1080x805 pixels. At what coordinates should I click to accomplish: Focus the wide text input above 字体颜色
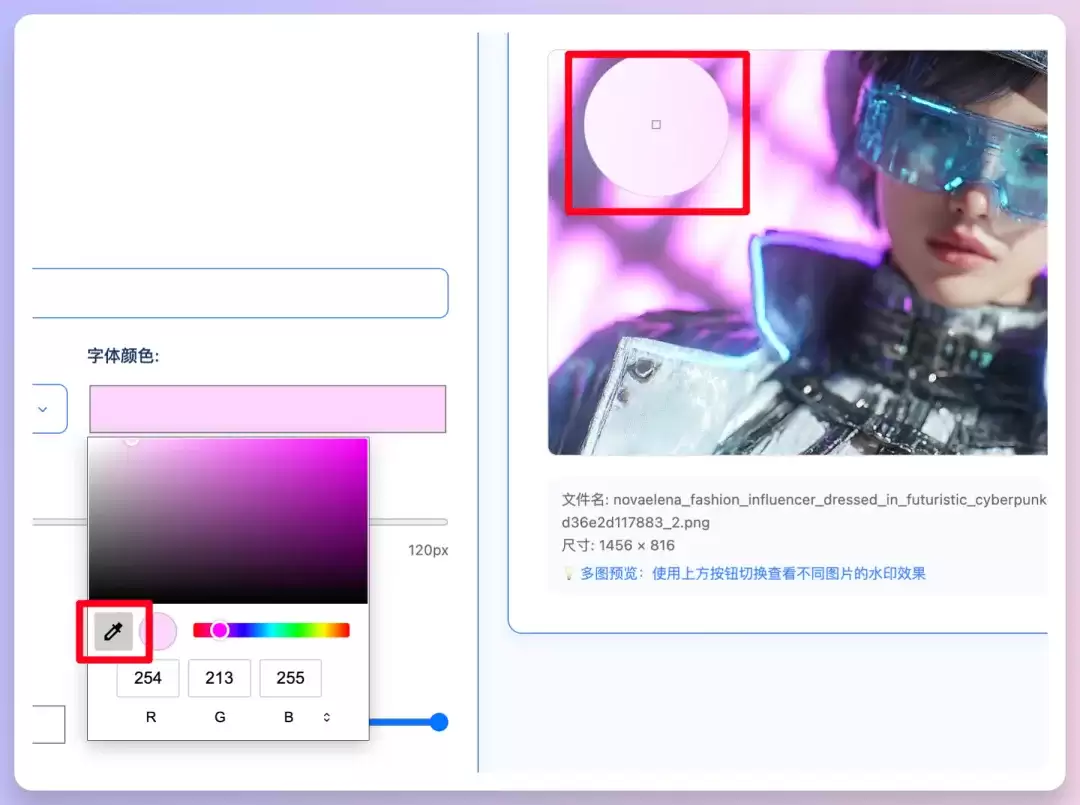(240, 293)
